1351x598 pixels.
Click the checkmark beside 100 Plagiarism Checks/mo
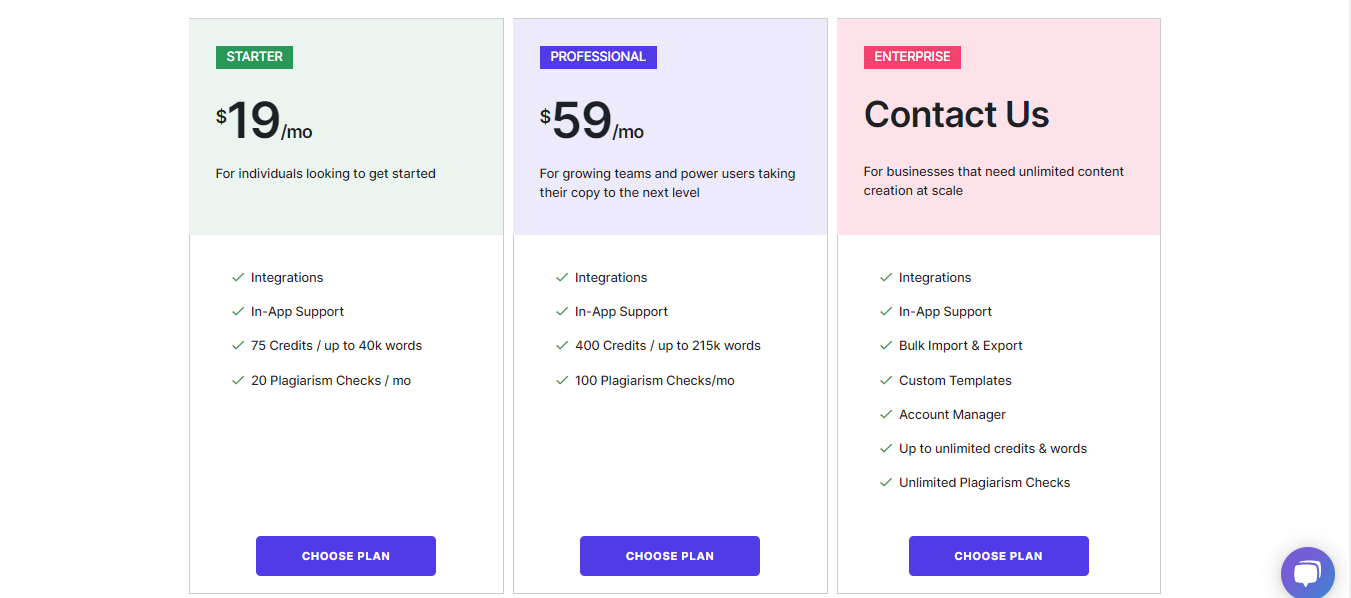click(x=562, y=380)
